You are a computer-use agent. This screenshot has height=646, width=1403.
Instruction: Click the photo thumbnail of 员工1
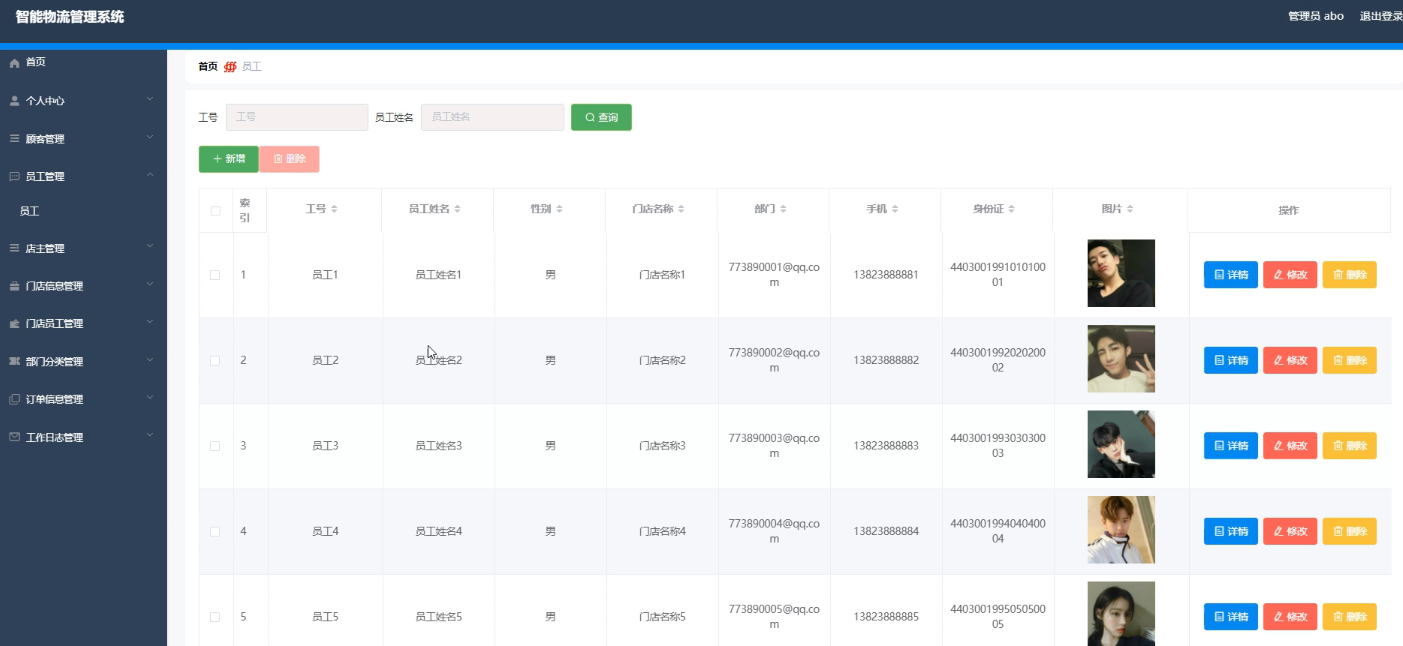[1121, 273]
